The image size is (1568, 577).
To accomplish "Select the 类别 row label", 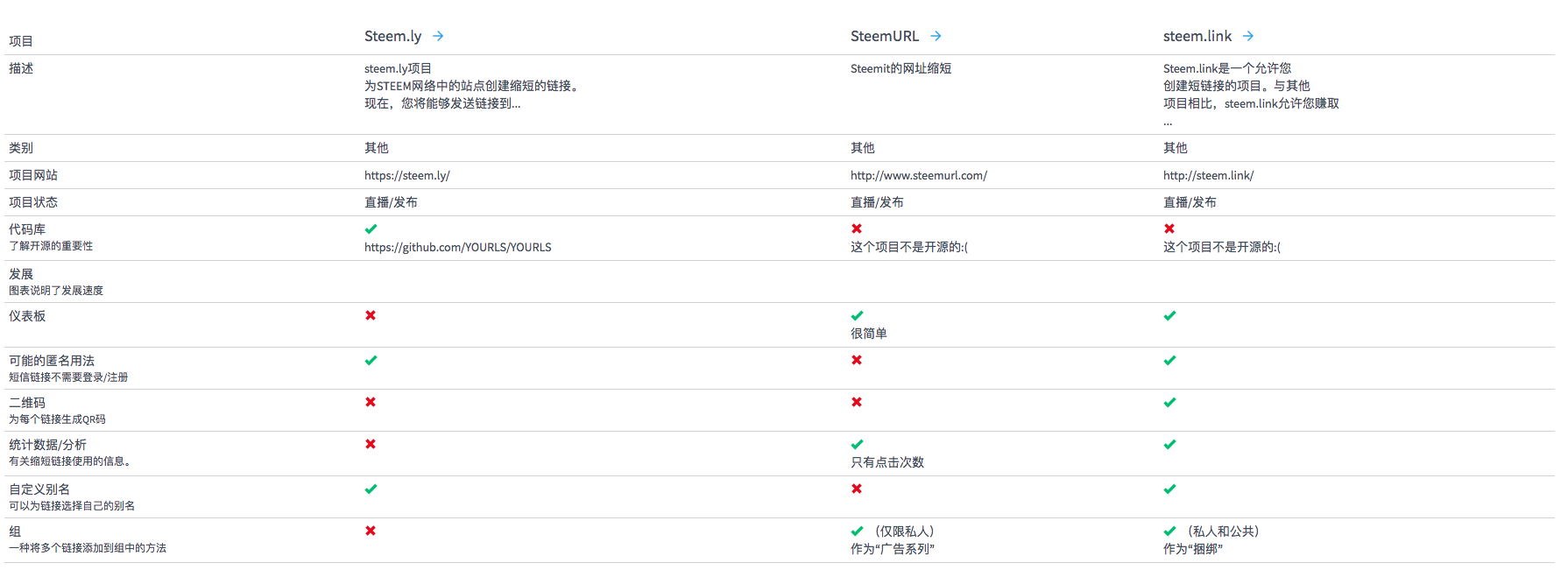I will pyautogui.click(x=21, y=148).
